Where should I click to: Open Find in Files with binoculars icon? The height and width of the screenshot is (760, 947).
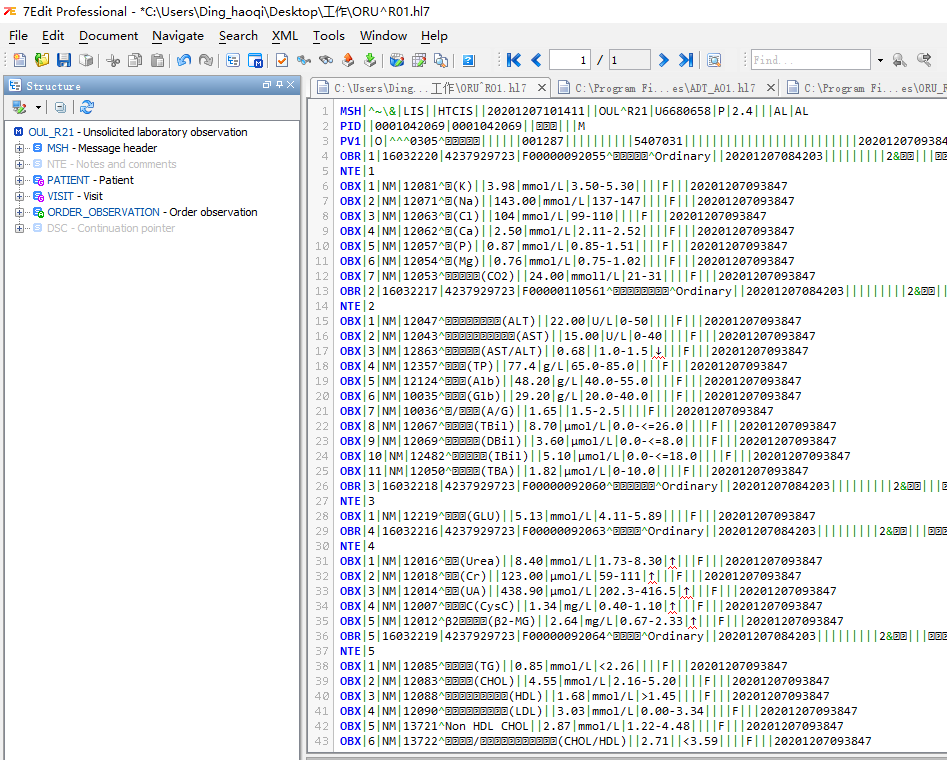[x=326, y=59]
